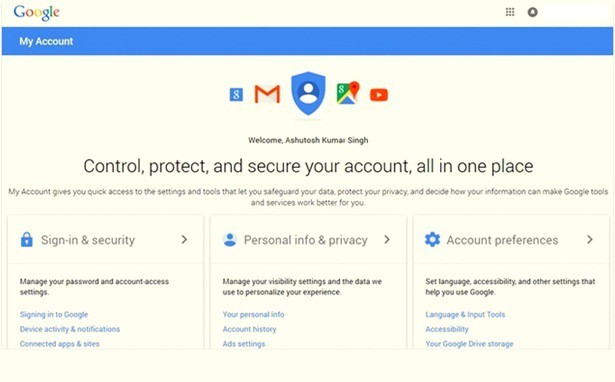Click the Google logo
The width and height of the screenshot is (615, 382).
click(x=36, y=13)
